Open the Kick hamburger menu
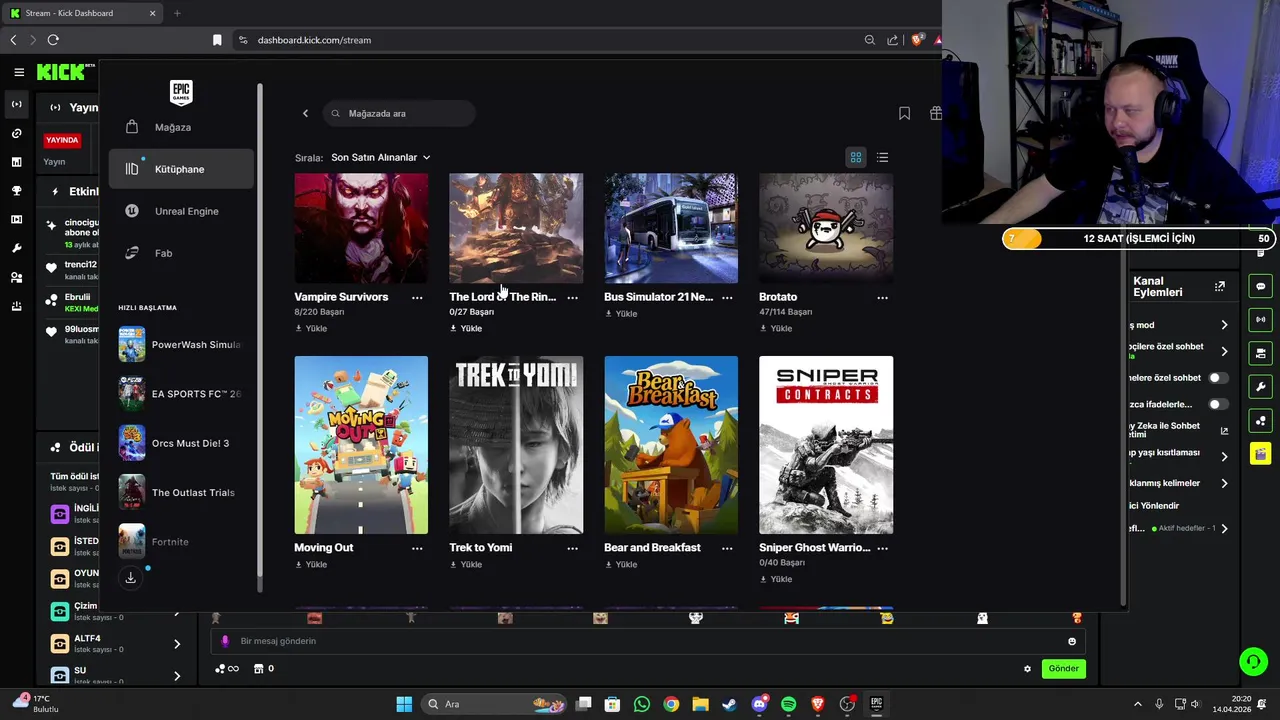 (19, 72)
